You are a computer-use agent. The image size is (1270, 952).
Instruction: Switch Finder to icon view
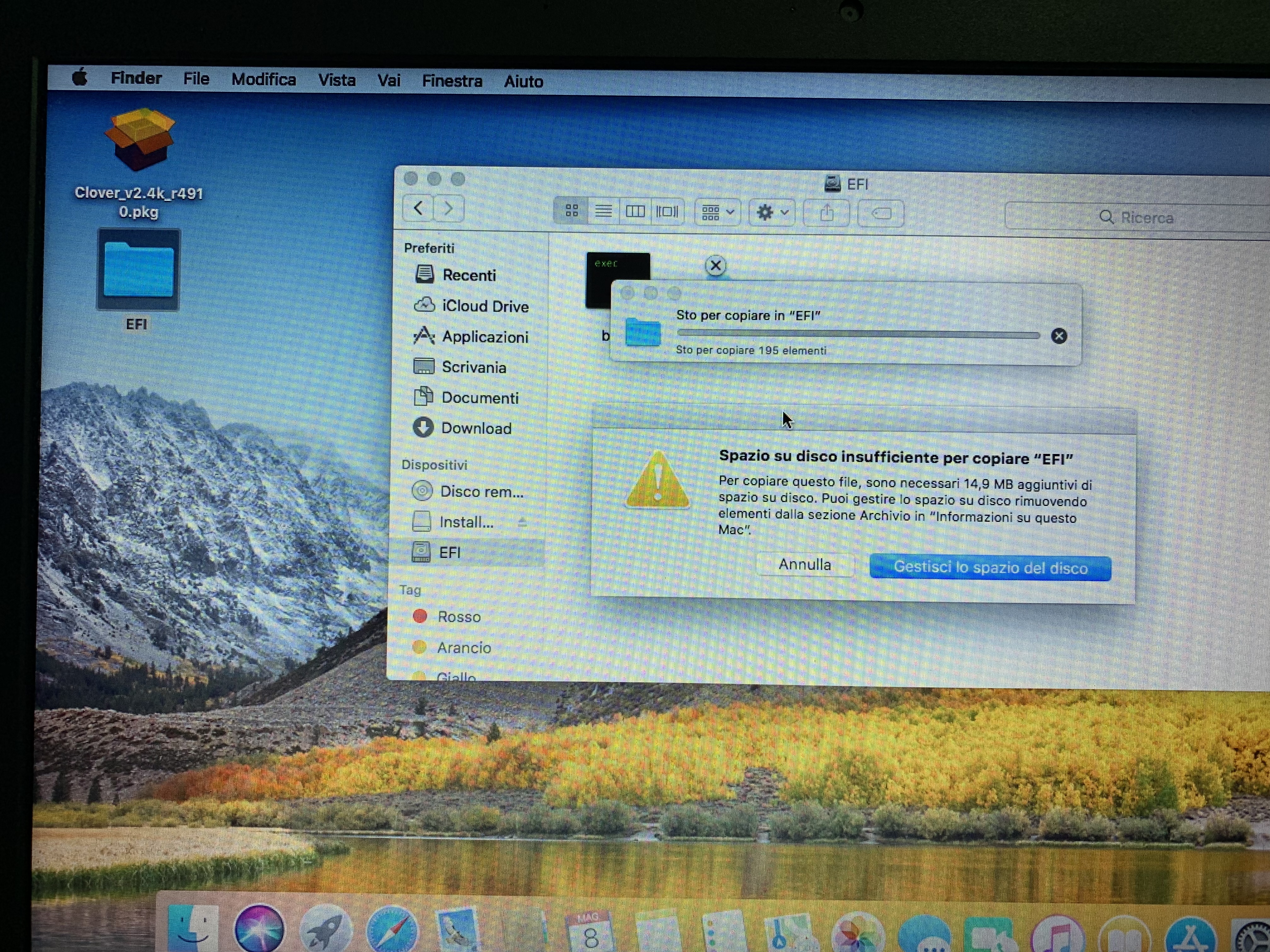click(571, 211)
